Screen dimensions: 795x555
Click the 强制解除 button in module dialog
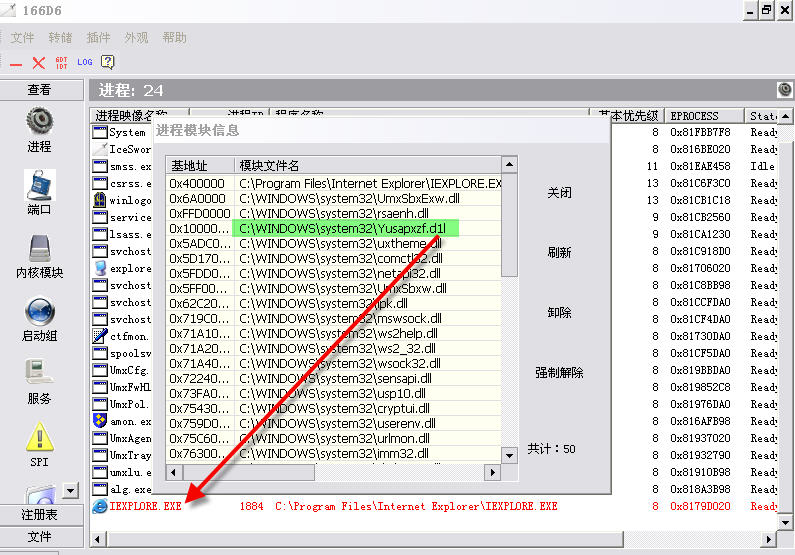click(559, 373)
